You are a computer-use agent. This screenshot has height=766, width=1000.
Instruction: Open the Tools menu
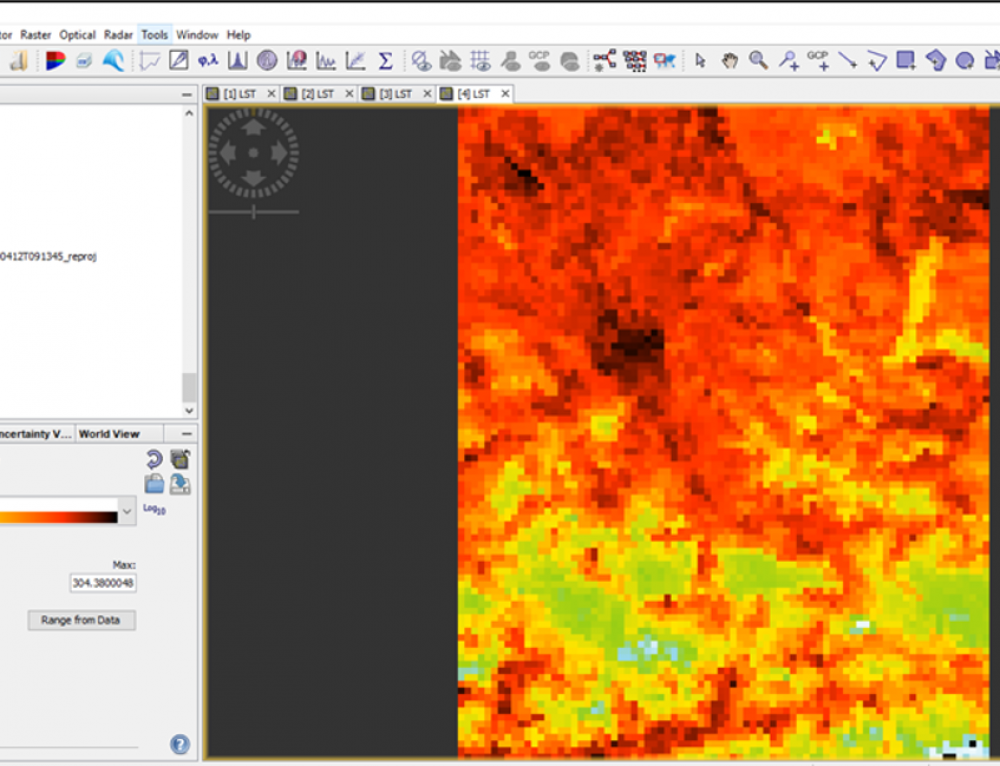tap(154, 34)
